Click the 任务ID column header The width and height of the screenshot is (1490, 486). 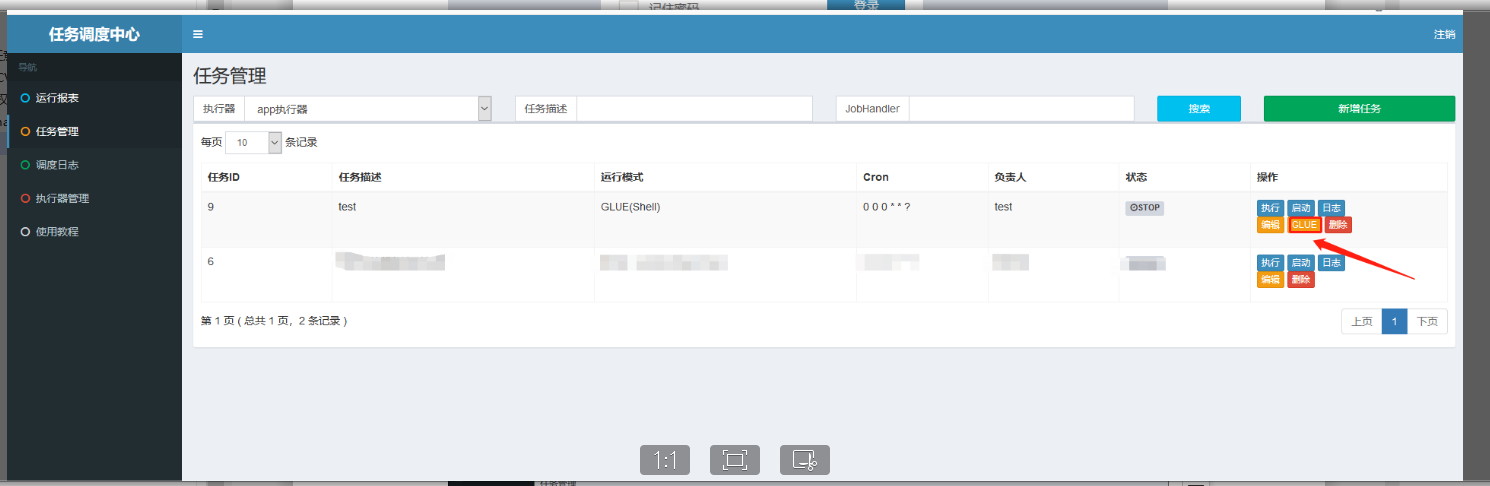click(223, 177)
